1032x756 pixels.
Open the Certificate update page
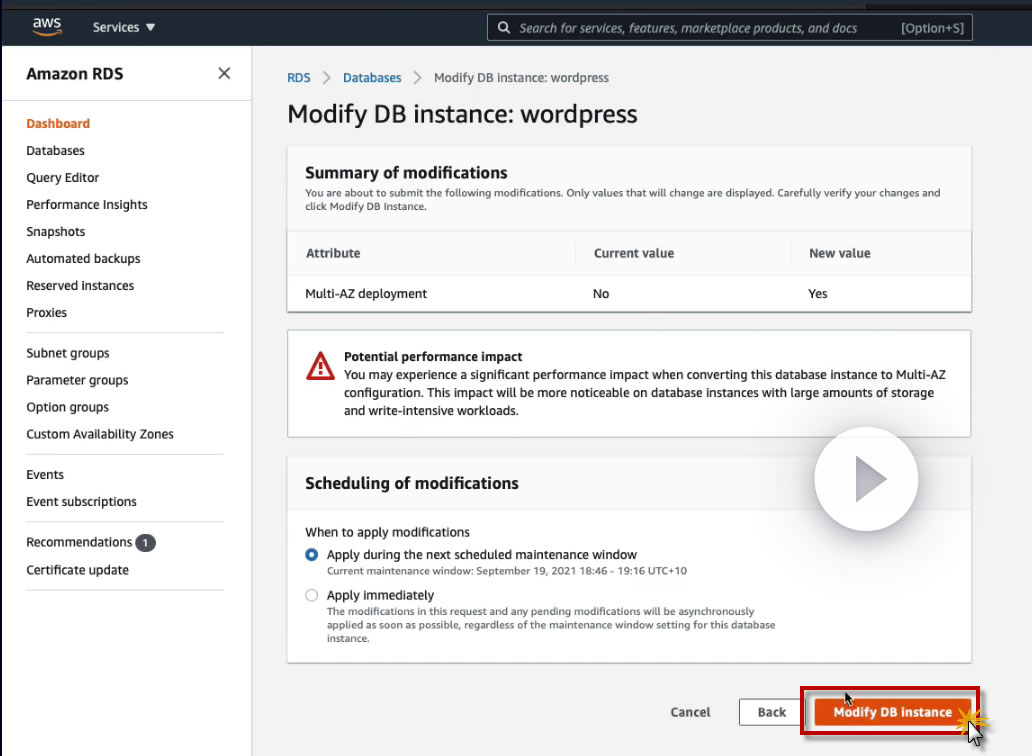click(x=77, y=570)
